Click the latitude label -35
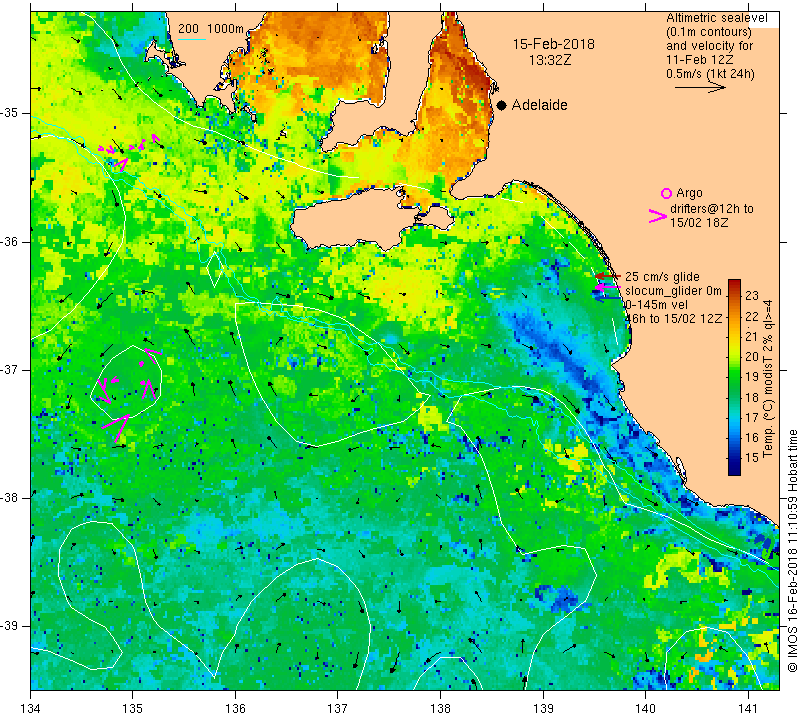This screenshot has height=720, width=800. pyautogui.click(x=11, y=113)
